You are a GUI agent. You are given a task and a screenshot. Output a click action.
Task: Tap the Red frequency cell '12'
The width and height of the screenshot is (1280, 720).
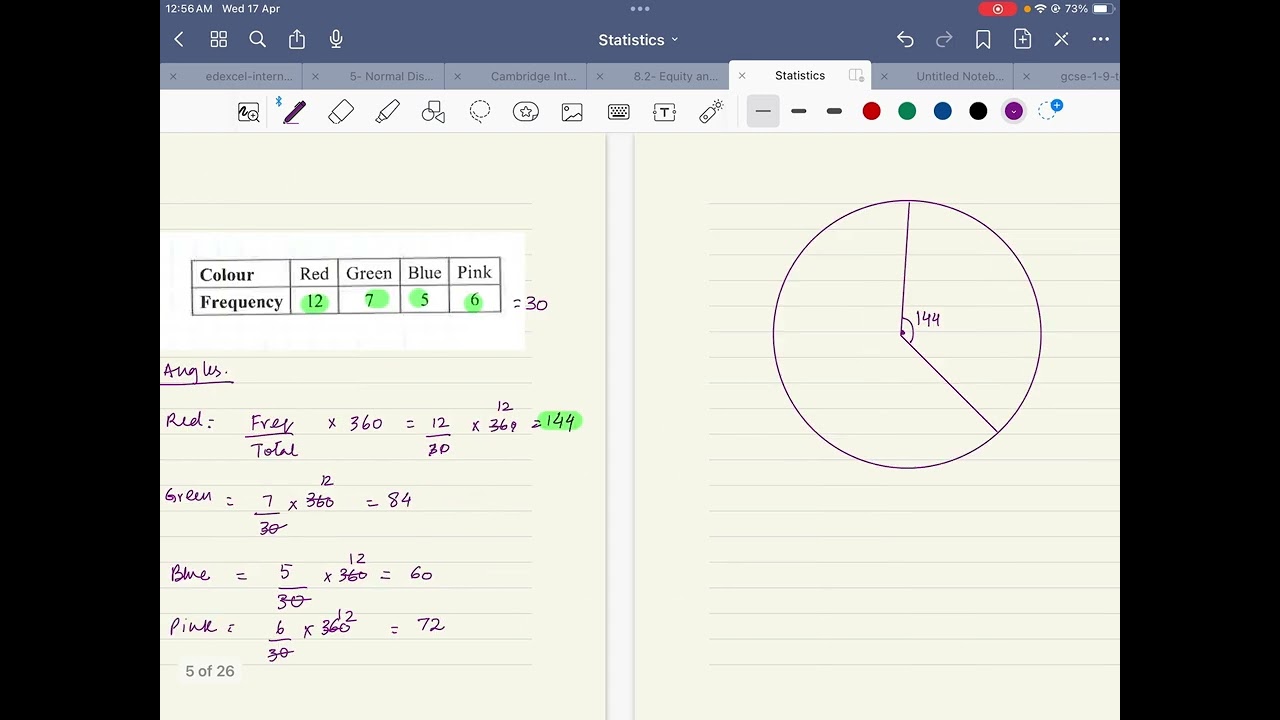tap(315, 301)
